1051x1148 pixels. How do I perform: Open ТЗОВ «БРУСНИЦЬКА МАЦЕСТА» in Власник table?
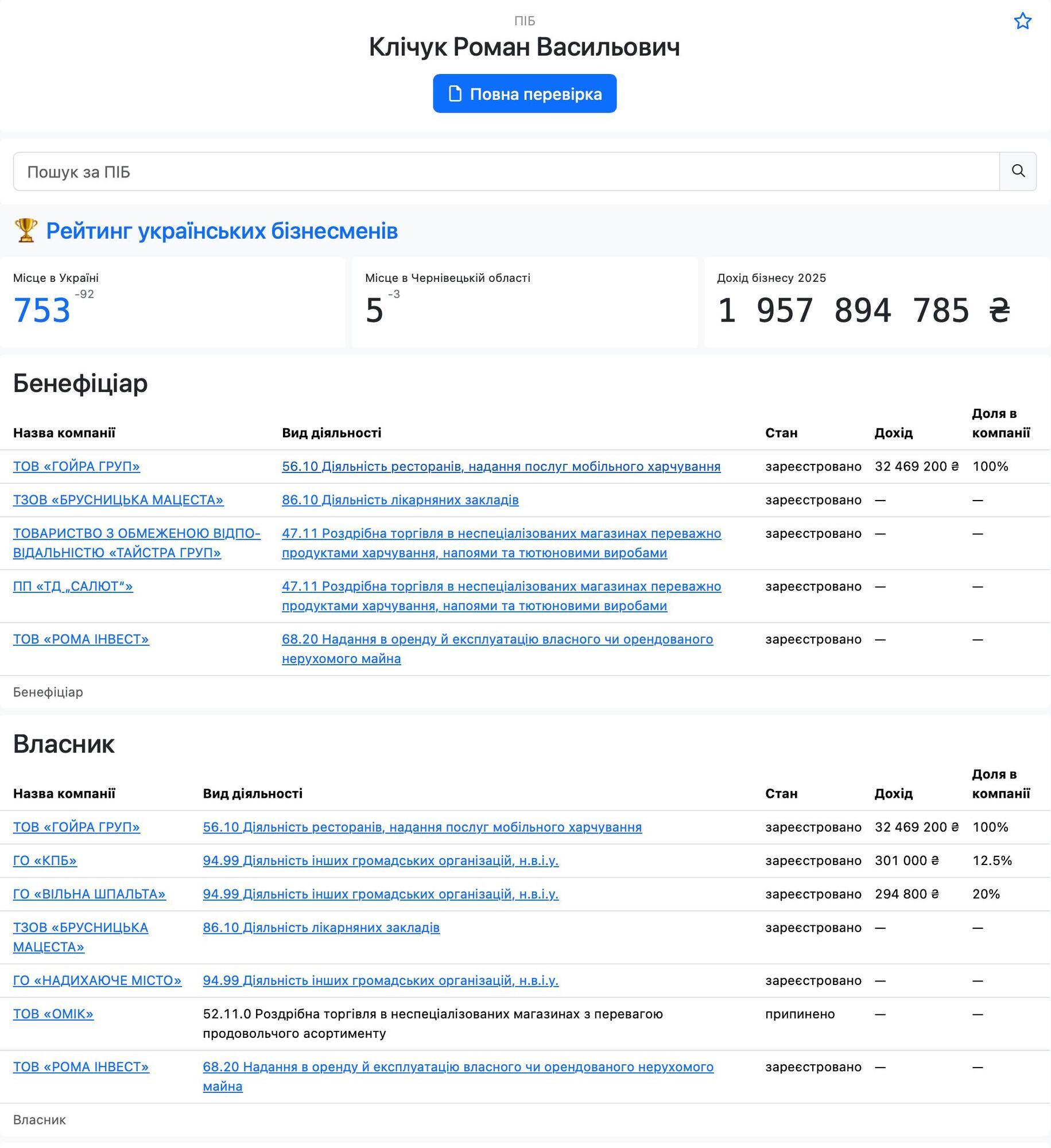80,937
